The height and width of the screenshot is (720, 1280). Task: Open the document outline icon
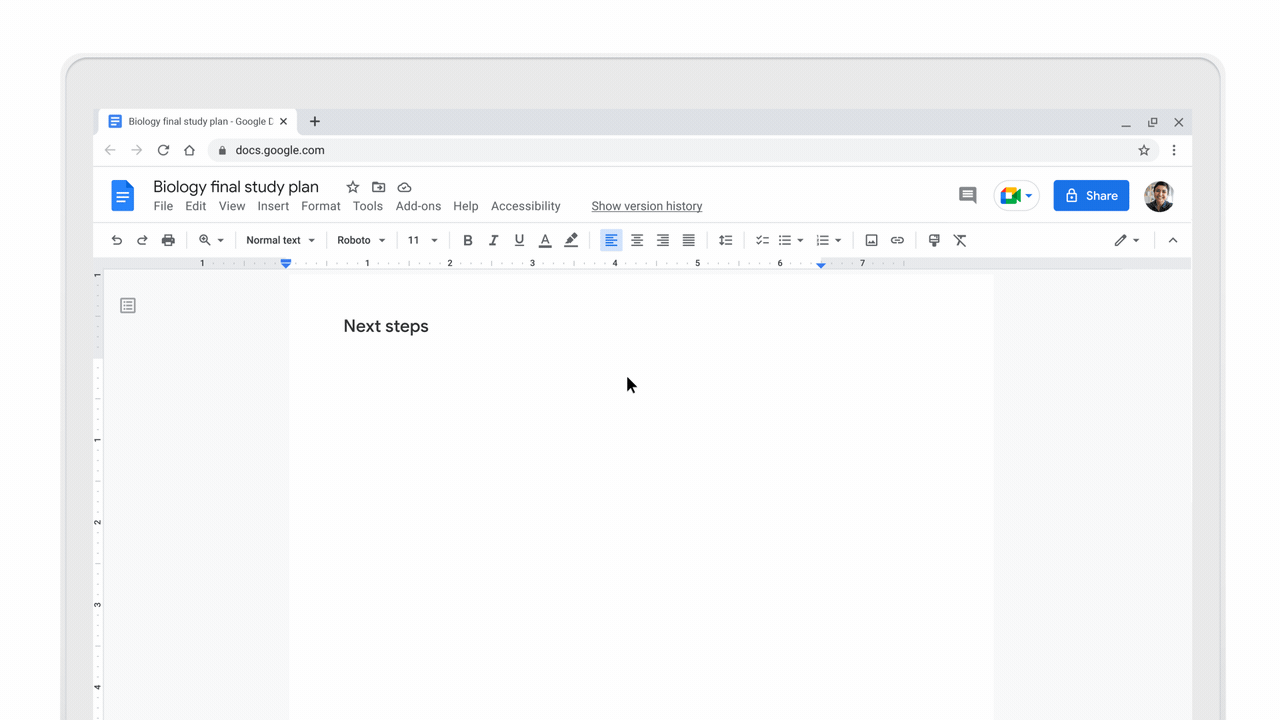click(128, 305)
